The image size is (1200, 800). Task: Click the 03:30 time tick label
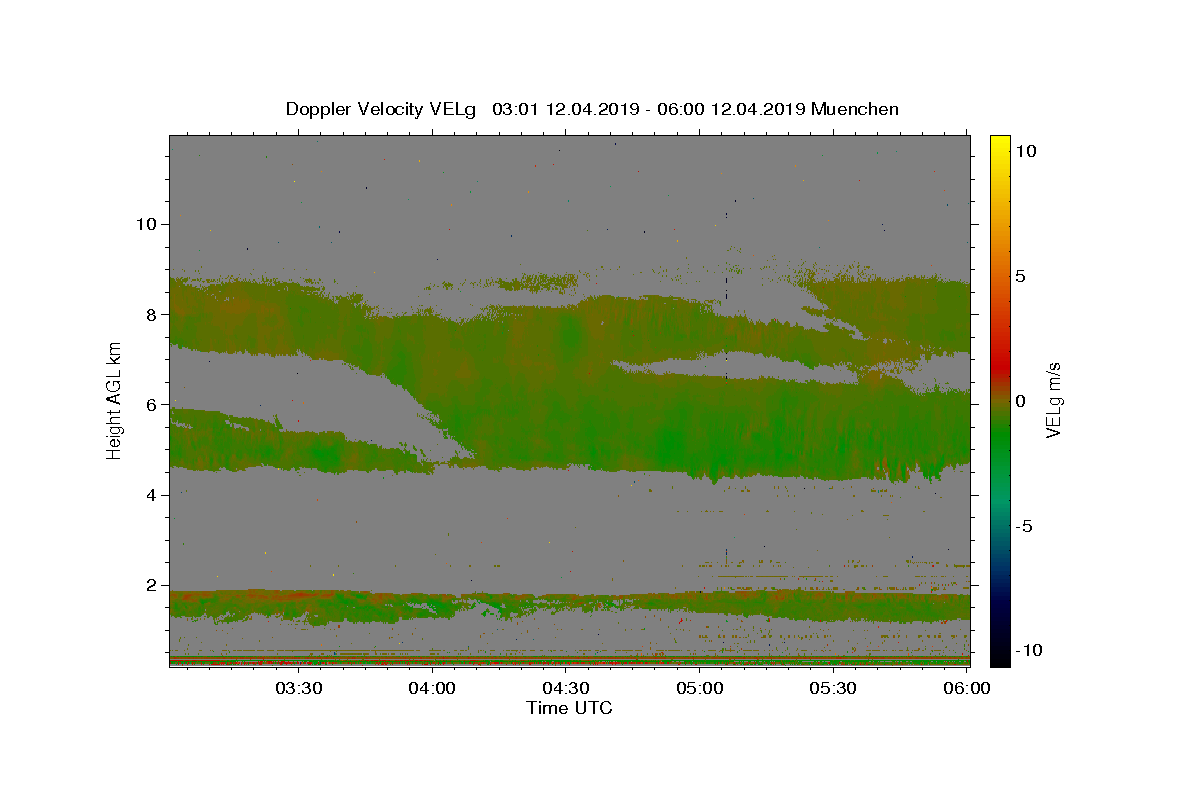coord(298,688)
